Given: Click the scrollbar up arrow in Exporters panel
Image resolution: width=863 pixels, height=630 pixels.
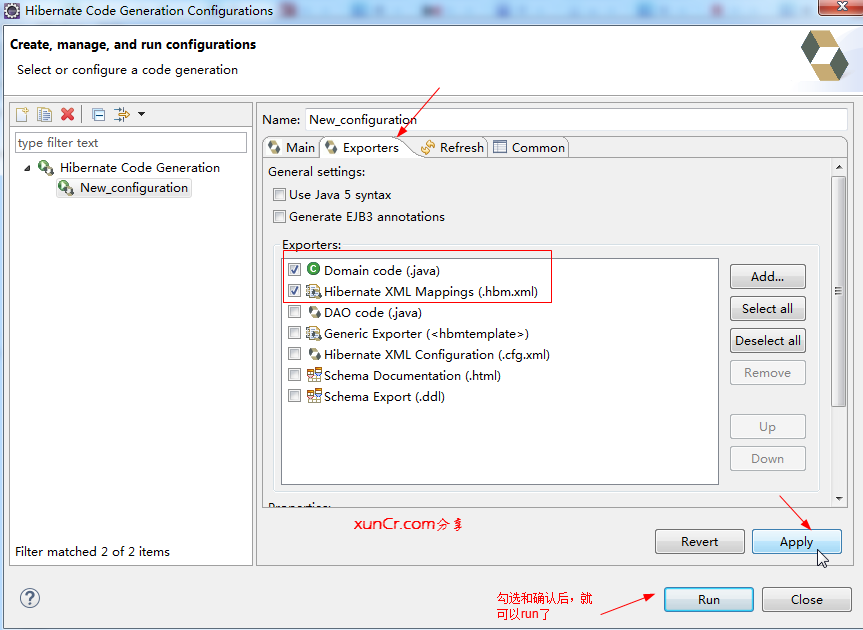Looking at the screenshot, I should tap(839, 167).
